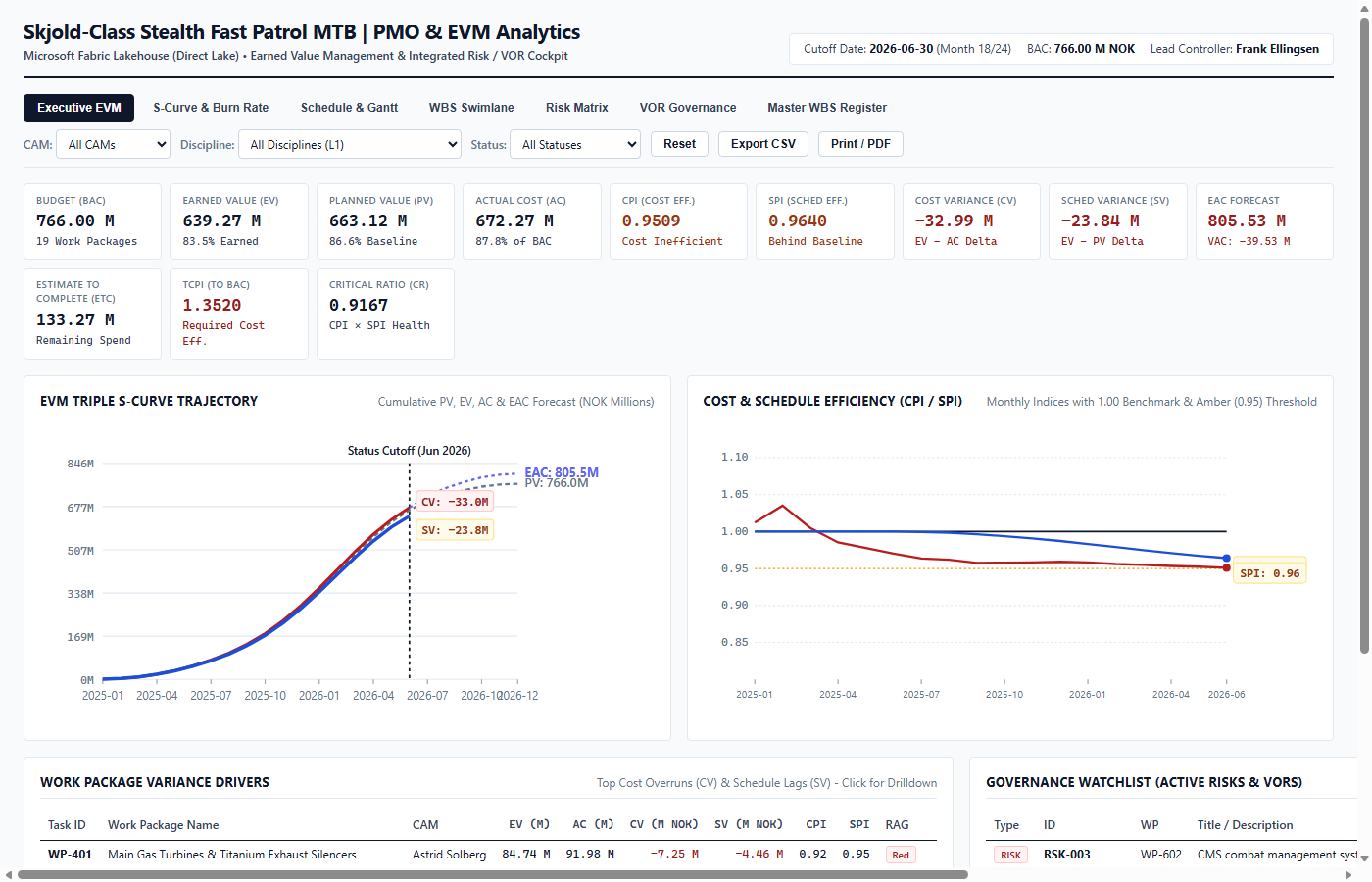This screenshot has width=1372, height=882.
Task: Click the Red RAG badge for WP-401
Action: (x=901, y=856)
